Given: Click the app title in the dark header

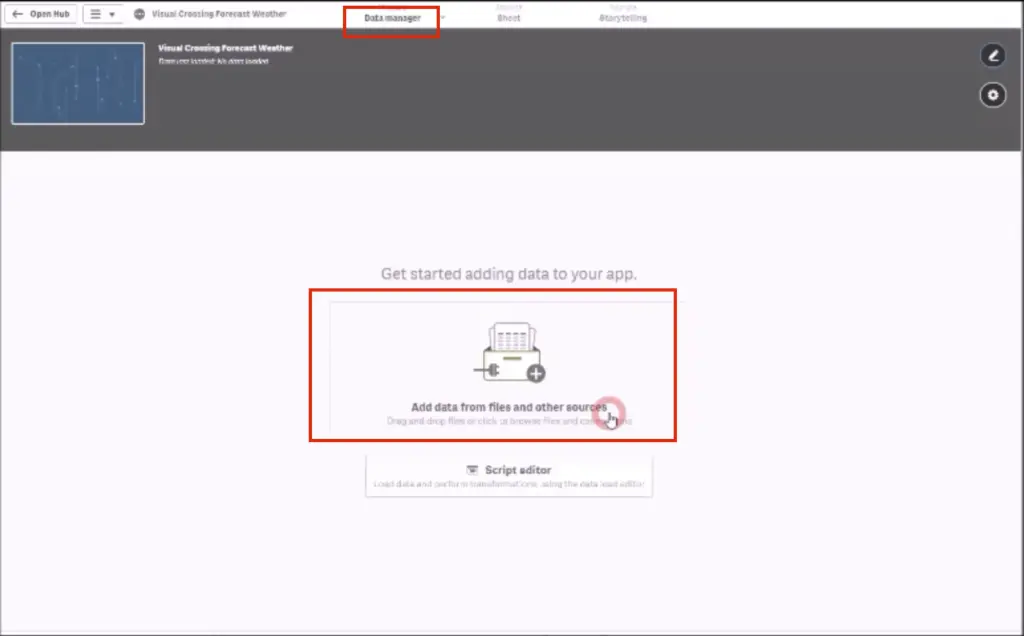Looking at the screenshot, I should pos(225,48).
